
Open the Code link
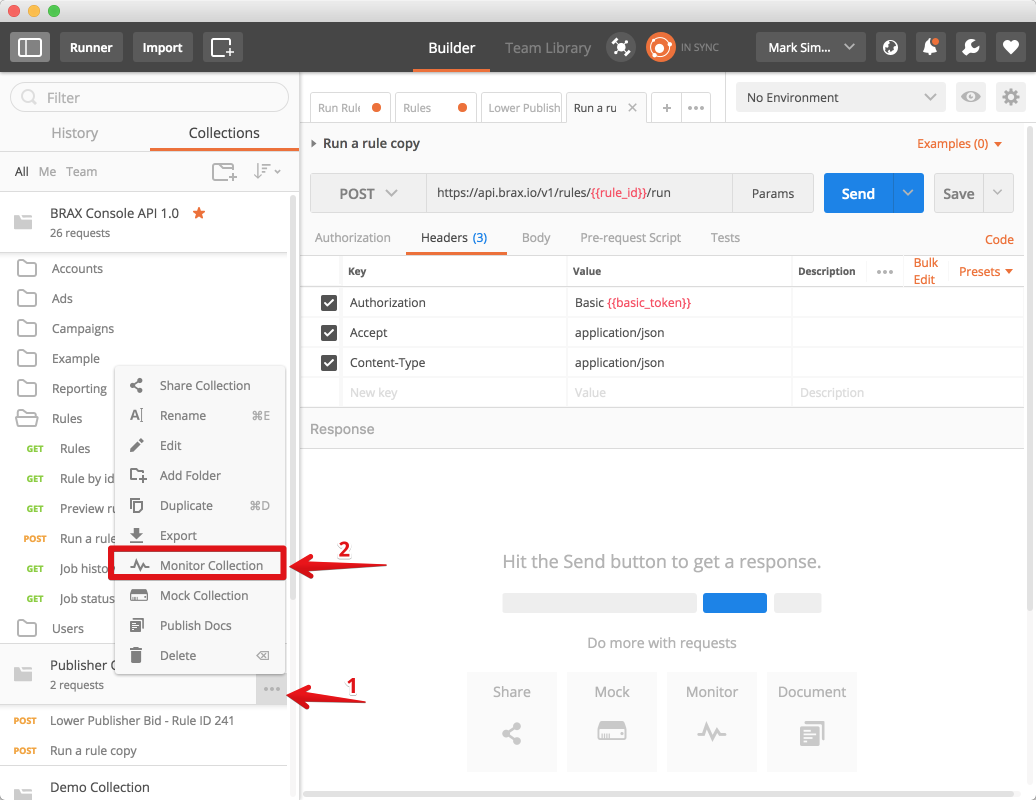click(999, 239)
